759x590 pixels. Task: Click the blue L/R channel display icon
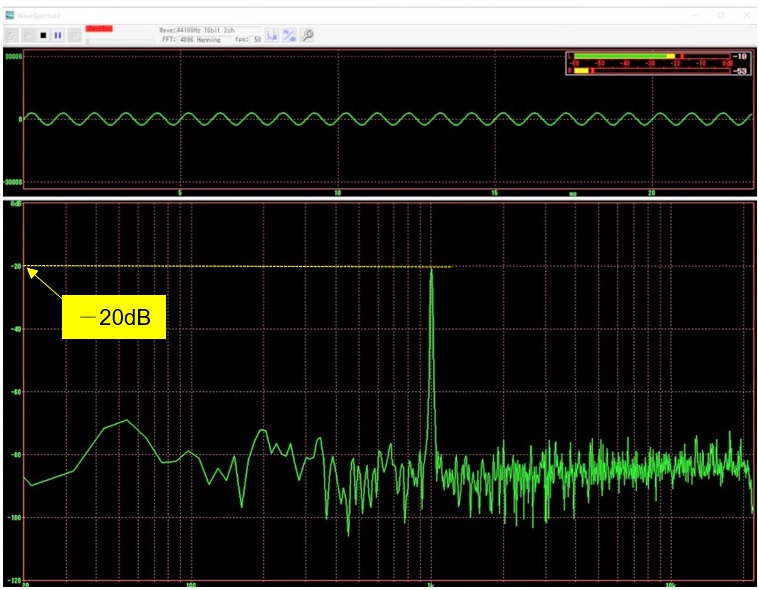(x=272, y=35)
